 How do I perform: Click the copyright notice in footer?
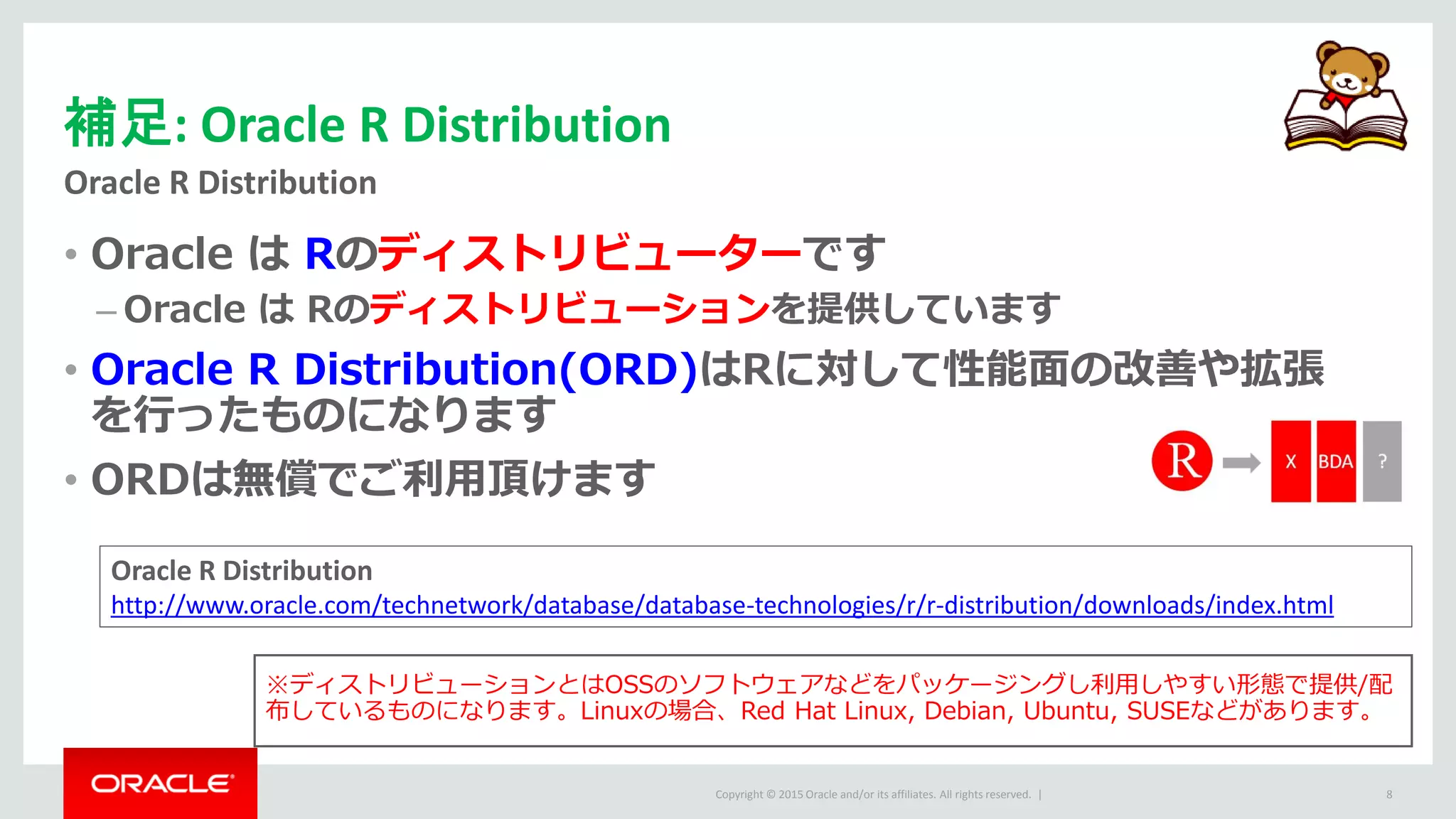pos(873,794)
